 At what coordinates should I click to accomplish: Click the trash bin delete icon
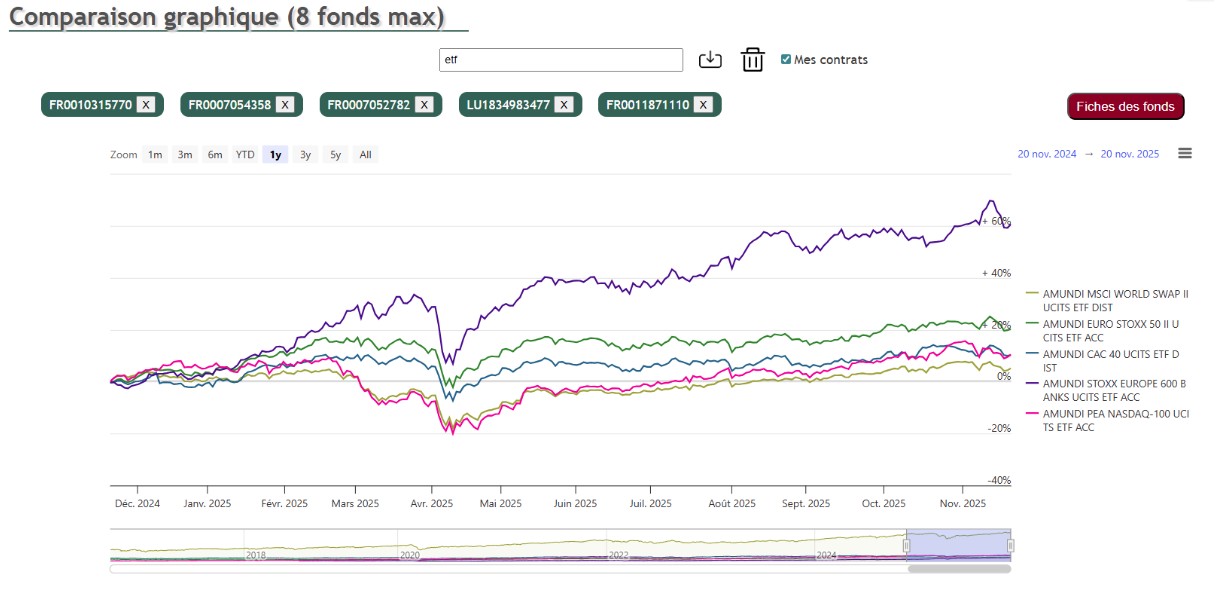[752, 60]
